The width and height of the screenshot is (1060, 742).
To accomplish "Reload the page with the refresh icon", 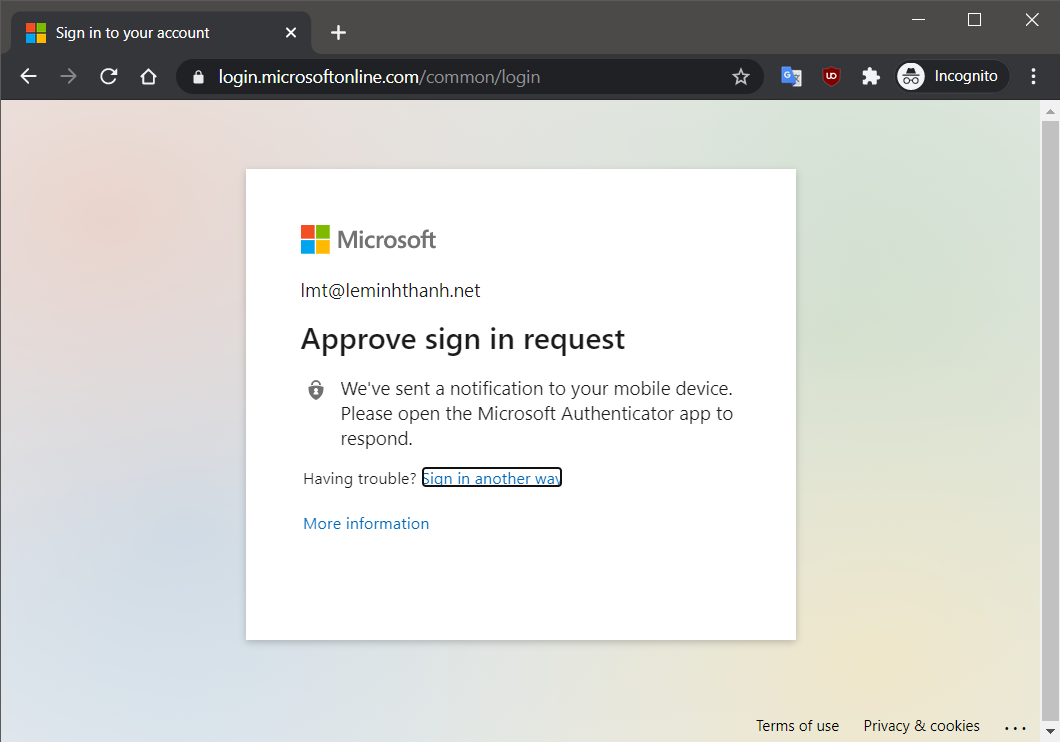I will pyautogui.click(x=109, y=76).
